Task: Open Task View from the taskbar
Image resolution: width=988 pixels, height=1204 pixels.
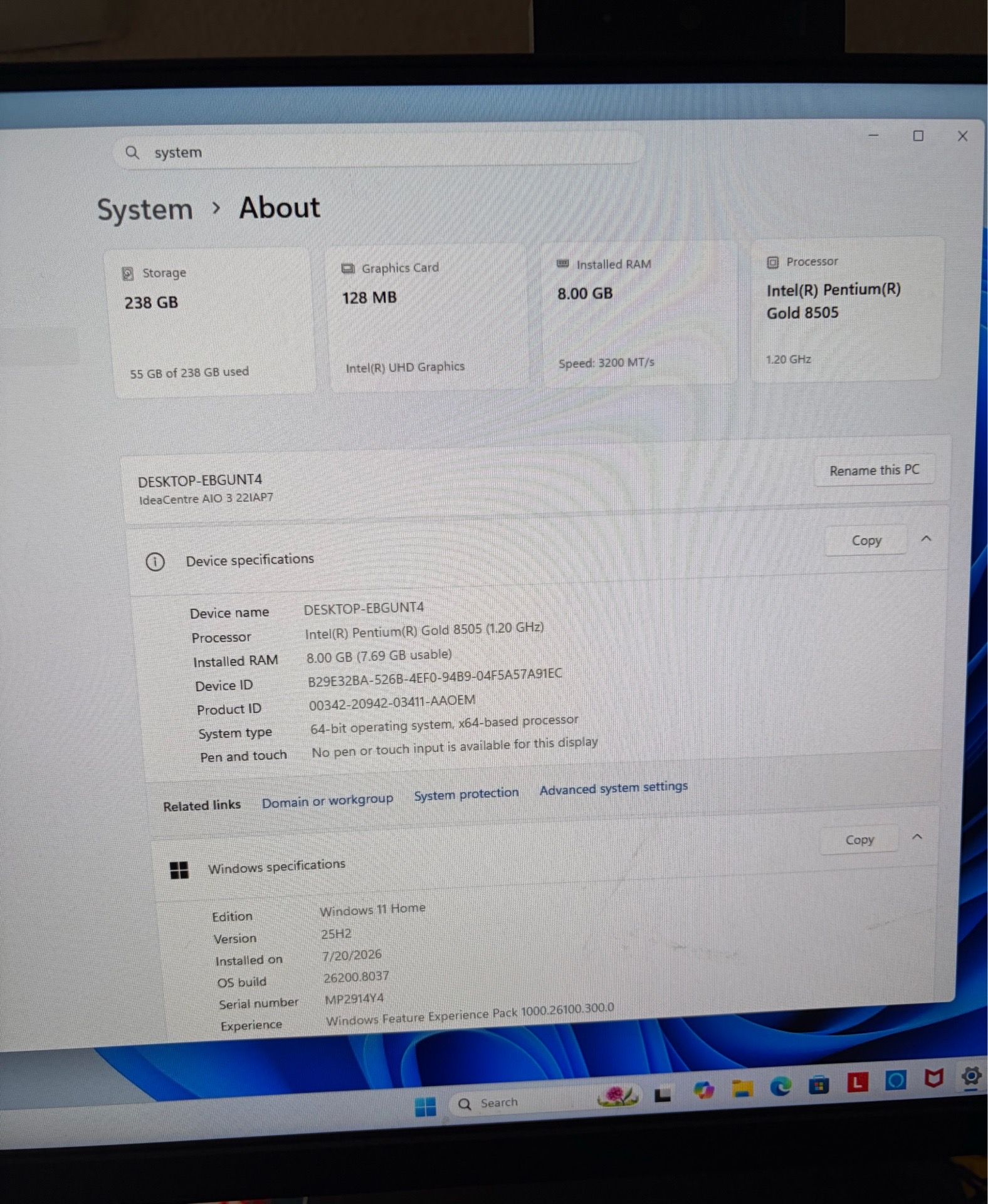Action: tap(663, 1095)
